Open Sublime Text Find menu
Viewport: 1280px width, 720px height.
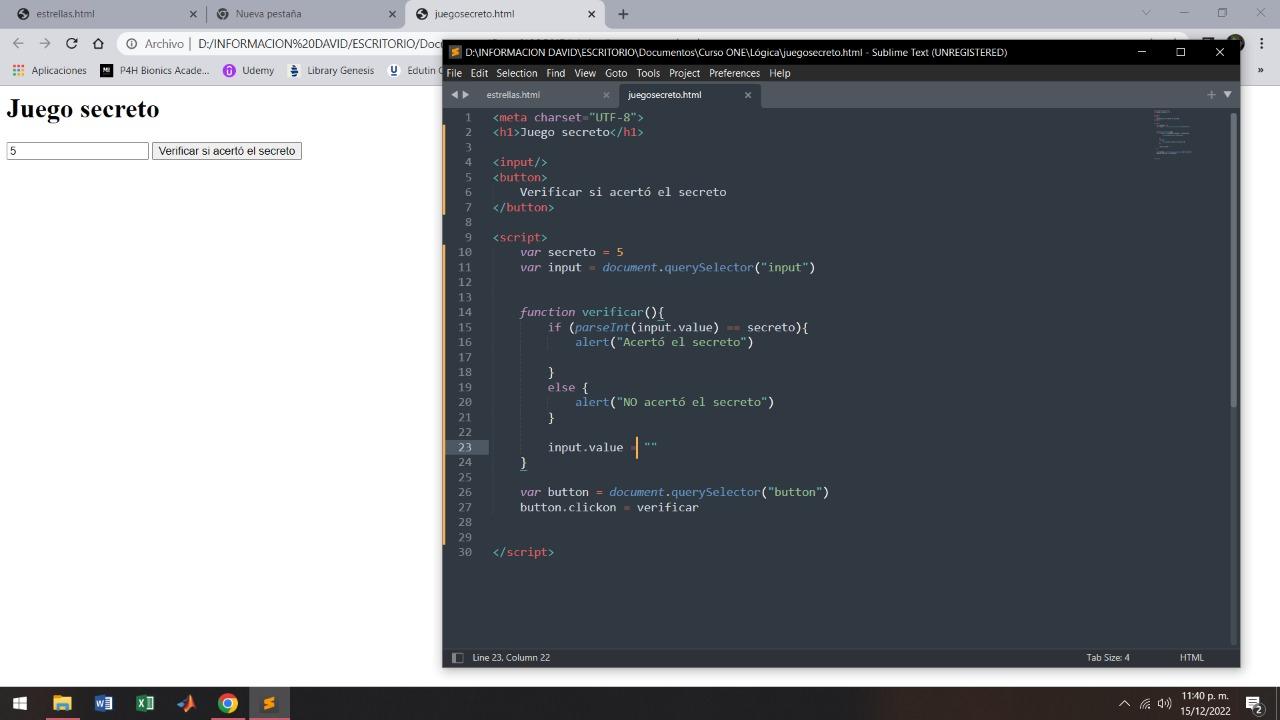coord(555,73)
